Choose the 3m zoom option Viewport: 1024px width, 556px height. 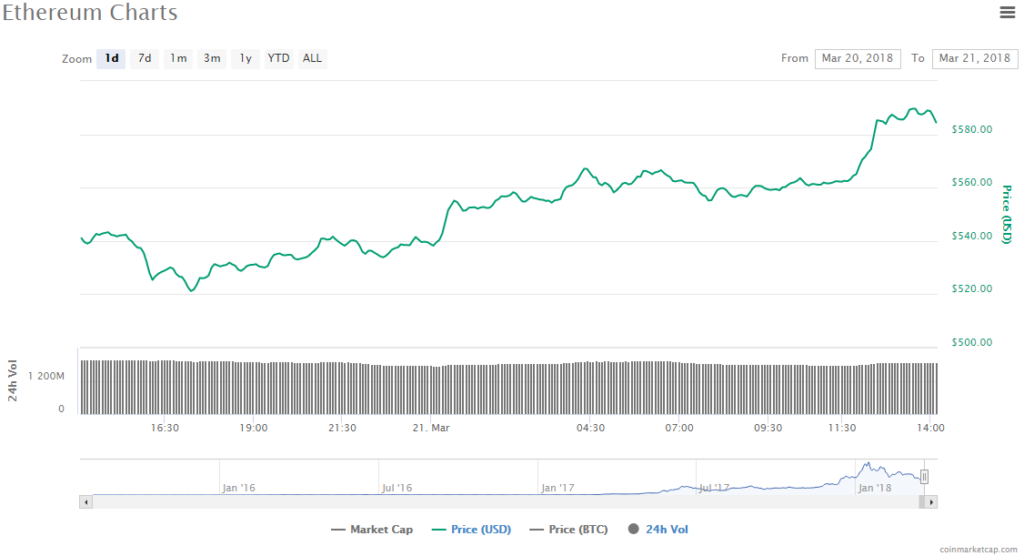point(212,59)
